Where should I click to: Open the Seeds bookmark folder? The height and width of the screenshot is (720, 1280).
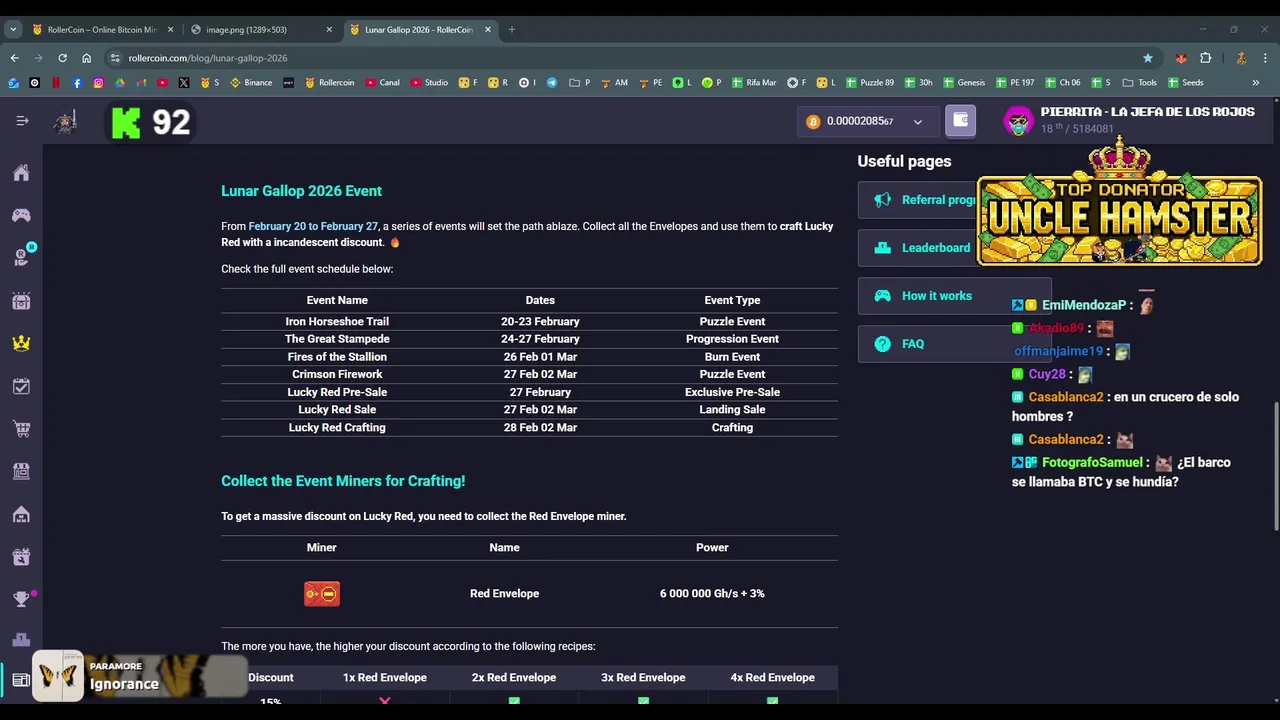(1185, 83)
